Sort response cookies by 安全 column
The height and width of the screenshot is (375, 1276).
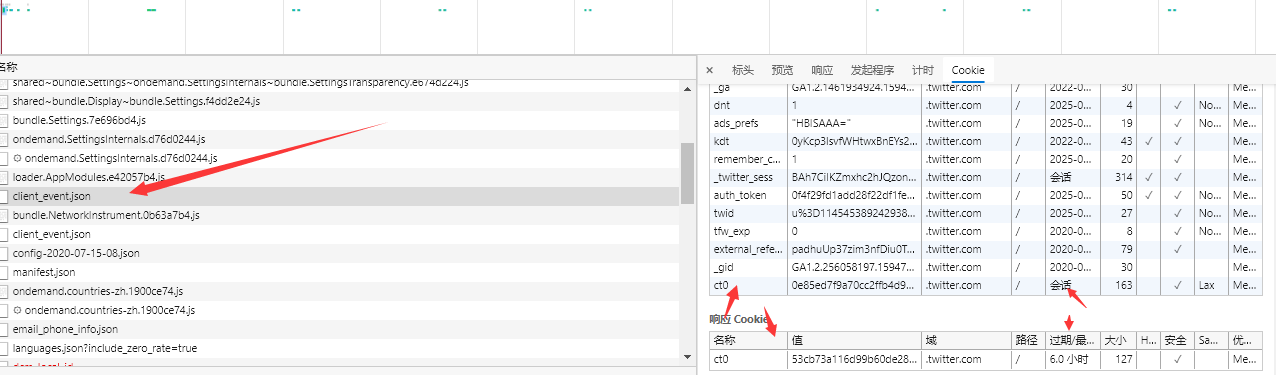1177,340
